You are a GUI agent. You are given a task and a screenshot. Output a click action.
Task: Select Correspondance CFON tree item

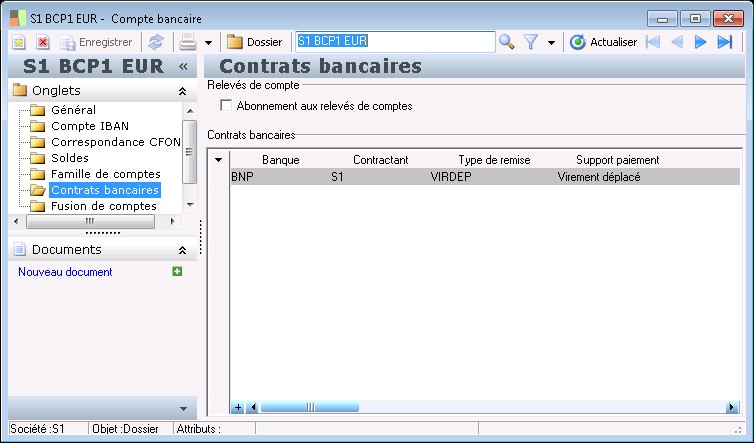pos(115,142)
